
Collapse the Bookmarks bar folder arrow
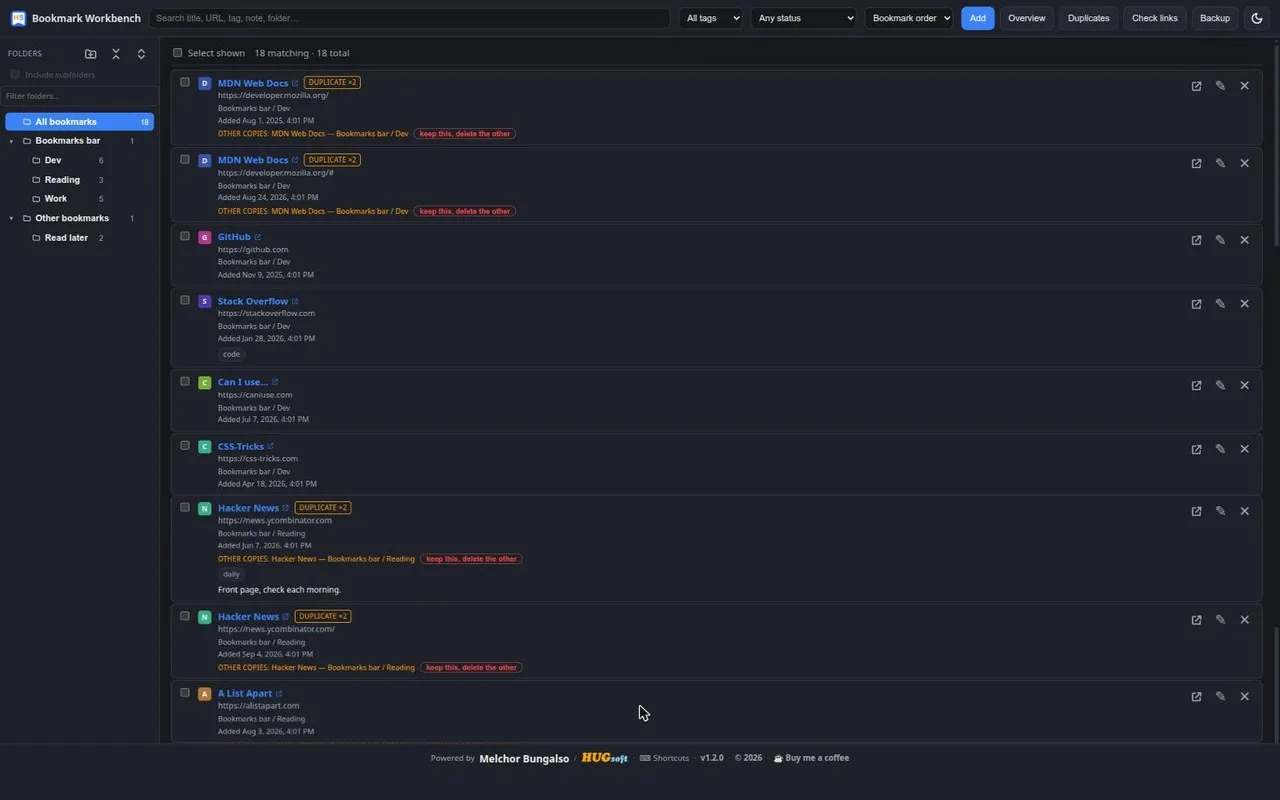[x=12, y=141]
